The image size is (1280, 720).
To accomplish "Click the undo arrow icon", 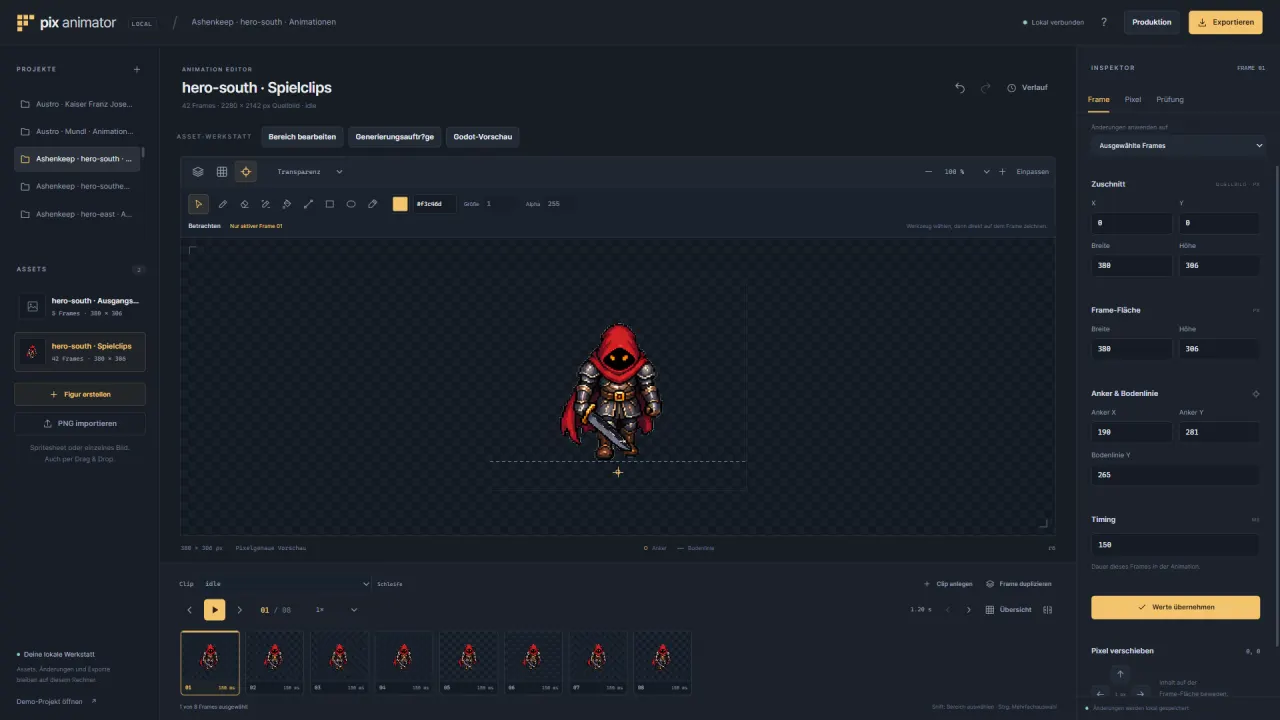I will [x=960, y=88].
